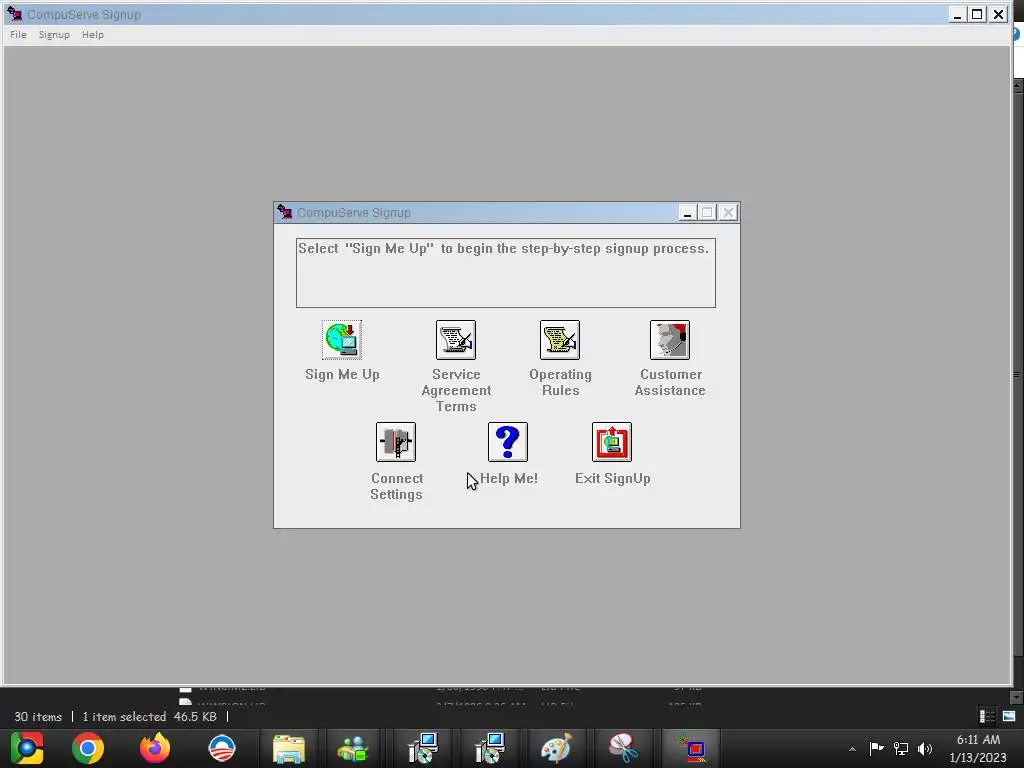Click the volume speaker tray icon
The width and height of the screenshot is (1024, 768).
click(925, 748)
